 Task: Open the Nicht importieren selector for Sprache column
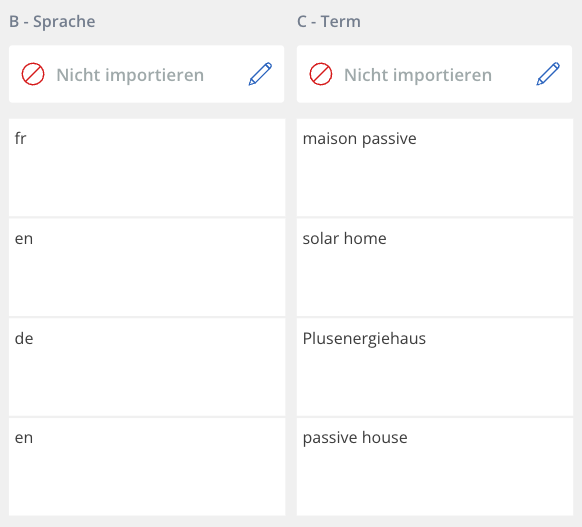147,74
